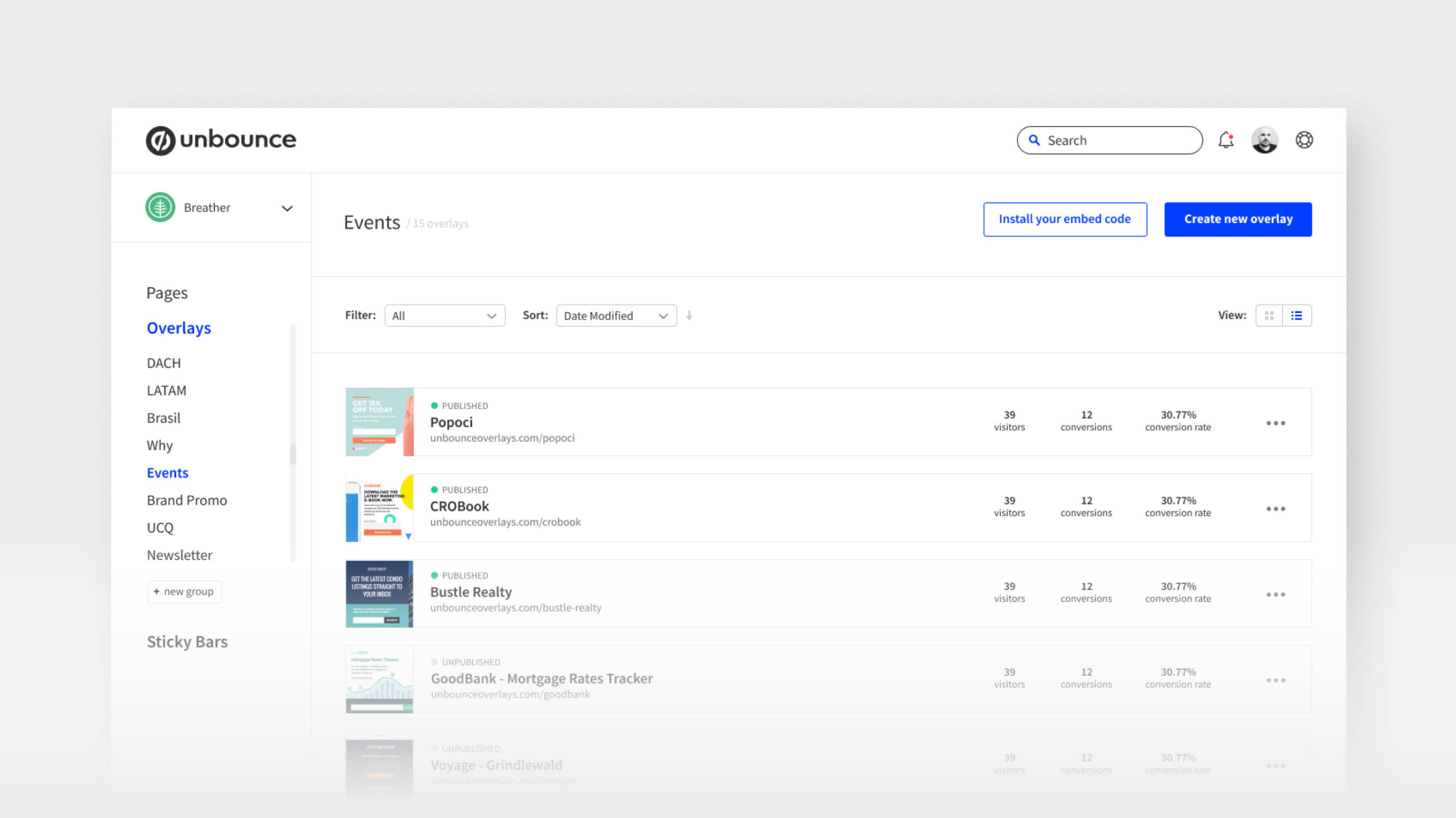The width and height of the screenshot is (1456, 818).
Task: Open the notifications bell
Action: click(x=1226, y=140)
